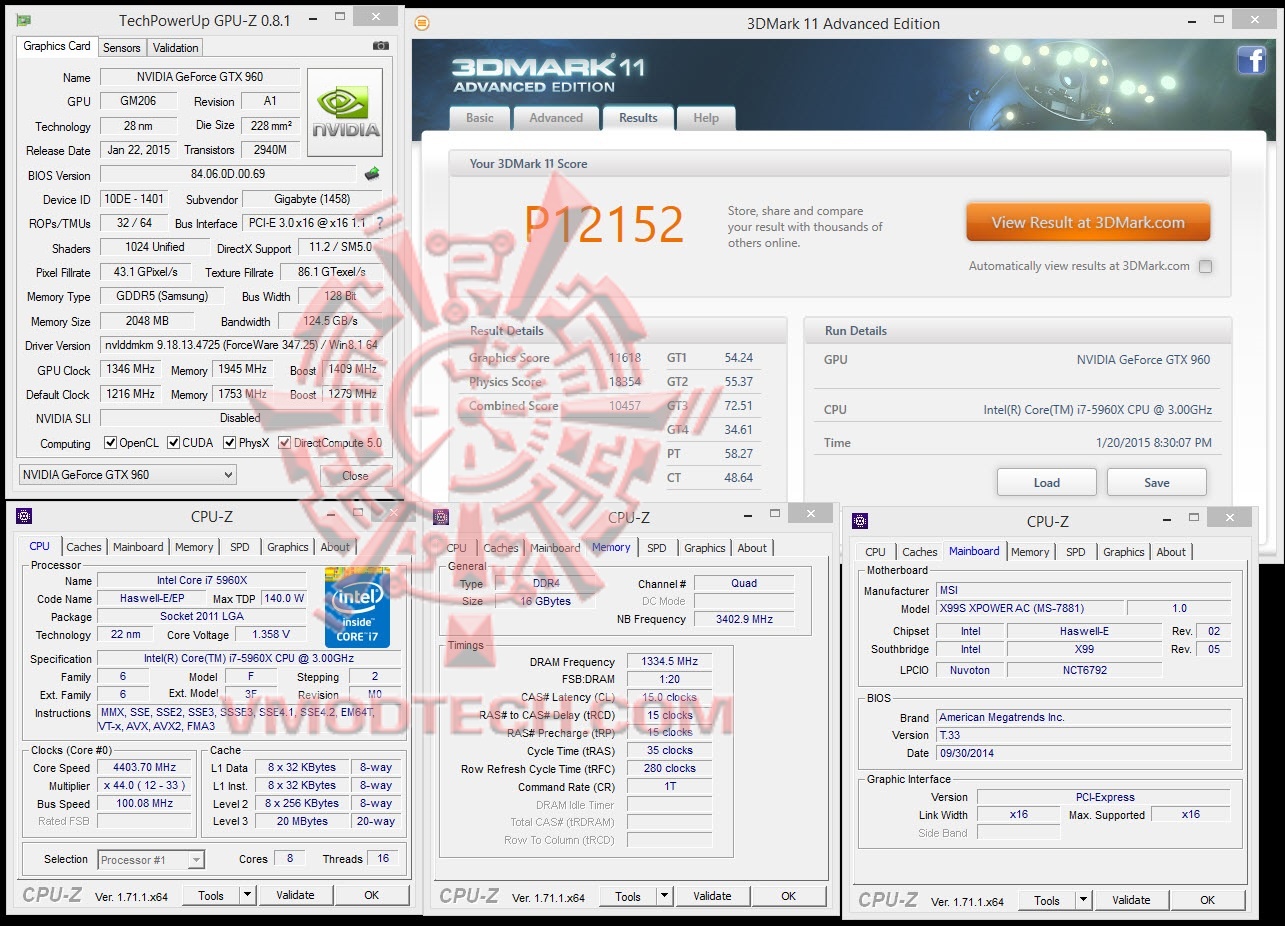Open the Validation tab in GPU-Z
This screenshot has height=926, width=1285.
click(x=176, y=47)
